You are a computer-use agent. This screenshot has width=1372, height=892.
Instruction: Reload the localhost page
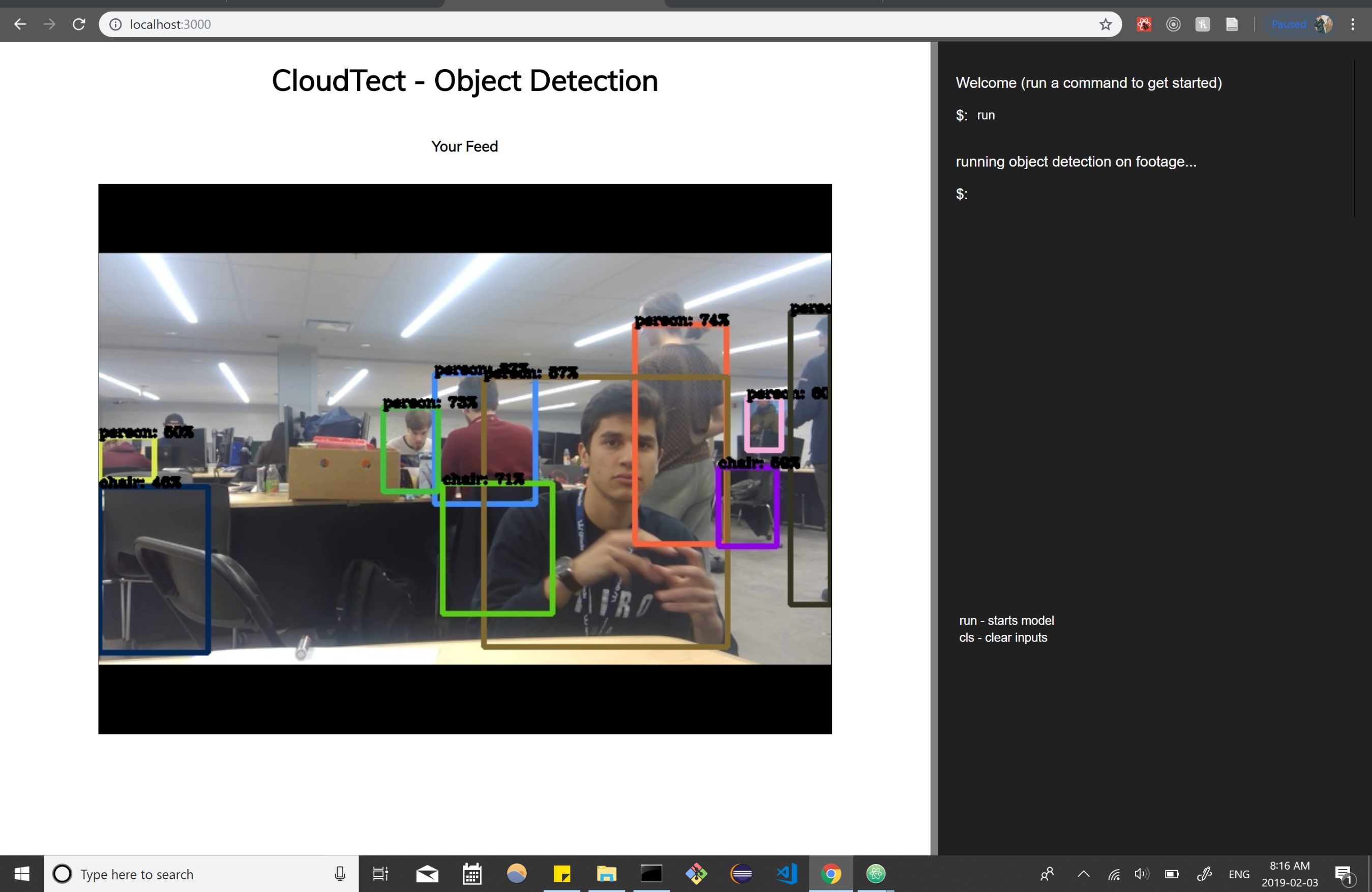pyautogui.click(x=79, y=24)
